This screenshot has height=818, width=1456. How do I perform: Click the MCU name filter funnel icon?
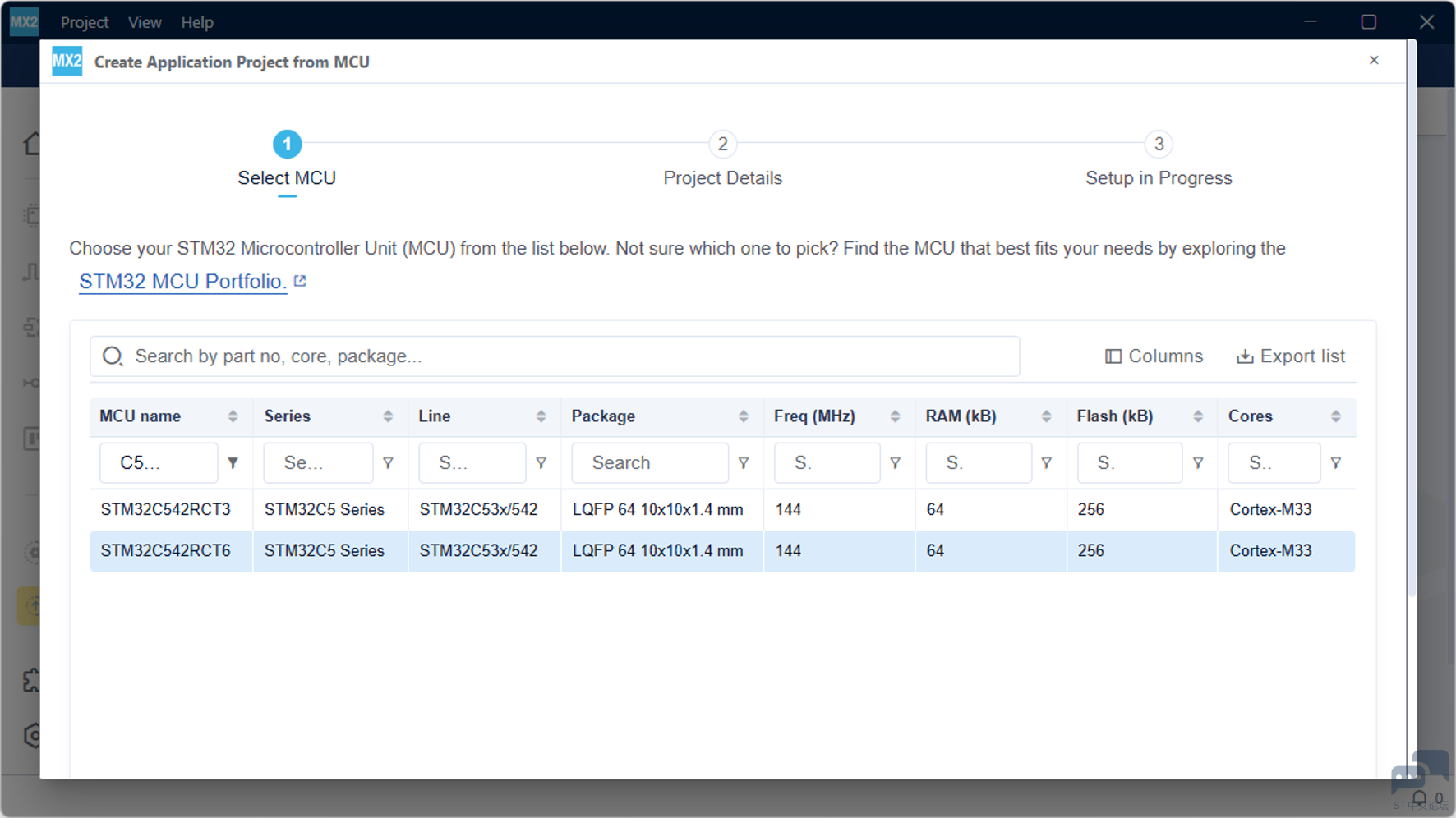tap(233, 463)
